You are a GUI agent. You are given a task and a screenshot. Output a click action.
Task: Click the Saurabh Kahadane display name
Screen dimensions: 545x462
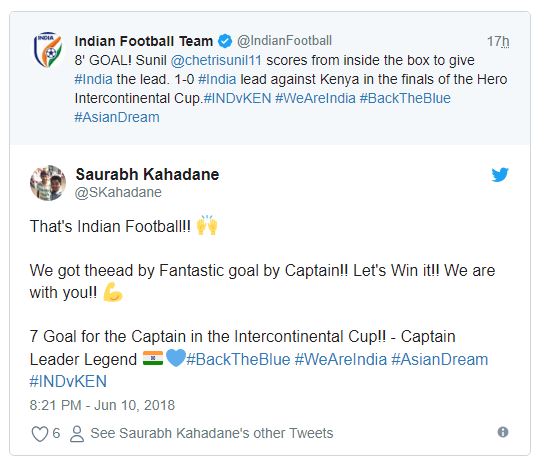point(147,174)
